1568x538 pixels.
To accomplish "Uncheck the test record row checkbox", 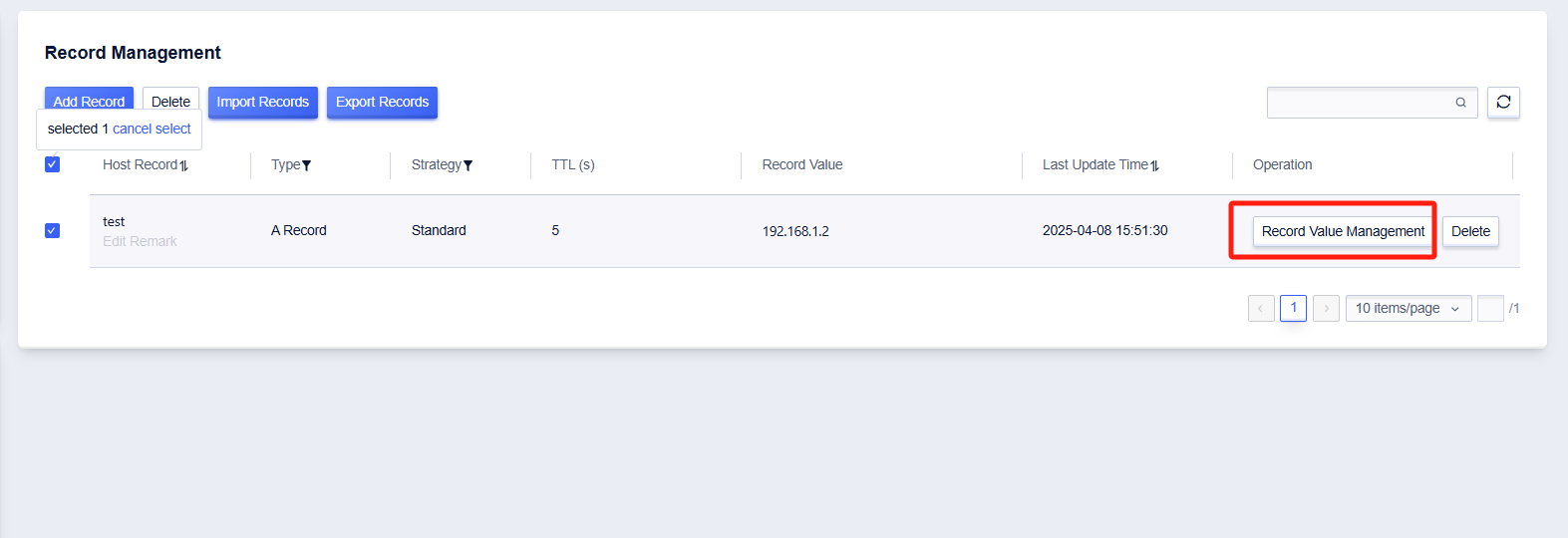I will [53, 230].
